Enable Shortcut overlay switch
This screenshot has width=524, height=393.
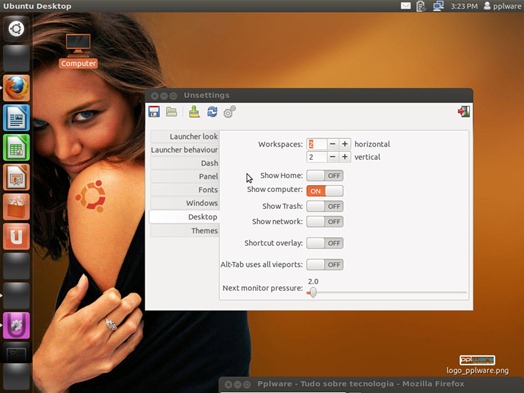click(x=324, y=243)
